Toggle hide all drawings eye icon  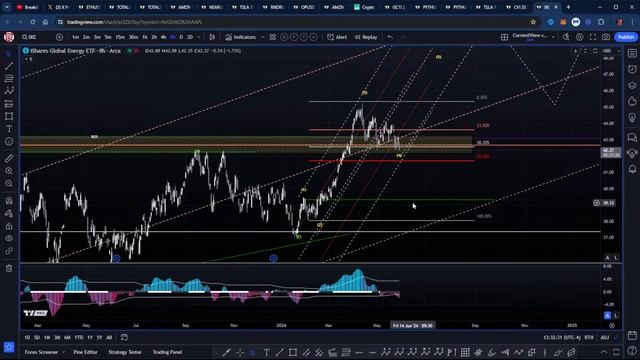[x=9, y=238]
